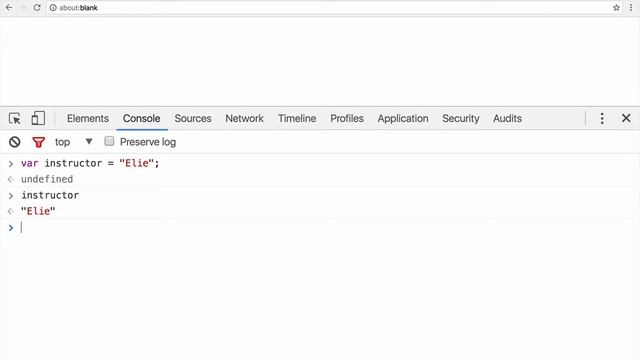The image size is (640, 360).
Task: Click the "Elie" string result
Action: tap(38, 211)
